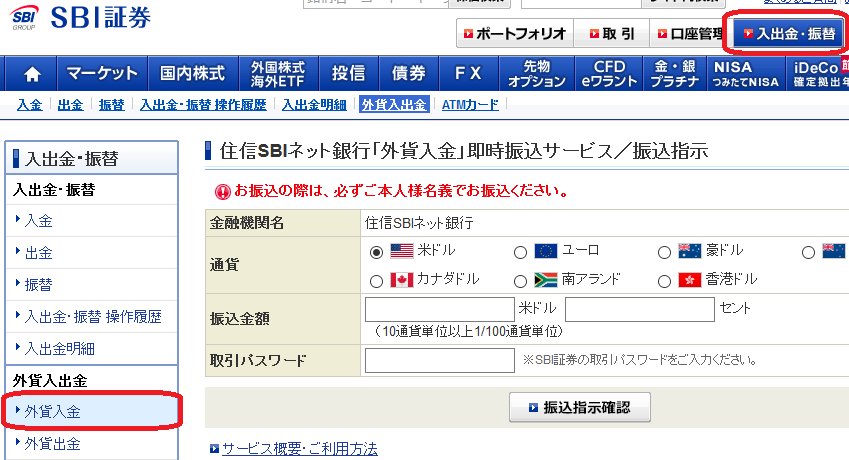Click the red warning exclamation icon
This screenshot has width=849, height=460.
click(x=223, y=192)
